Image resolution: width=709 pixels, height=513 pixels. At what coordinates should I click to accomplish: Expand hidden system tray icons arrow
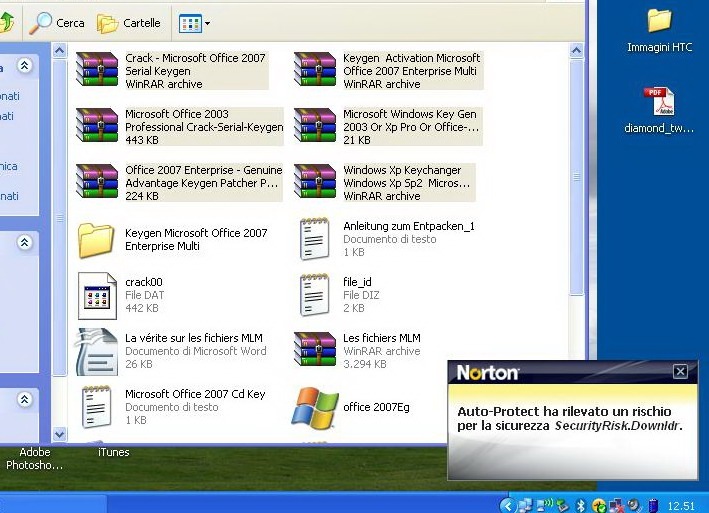pyautogui.click(x=507, y=505)
